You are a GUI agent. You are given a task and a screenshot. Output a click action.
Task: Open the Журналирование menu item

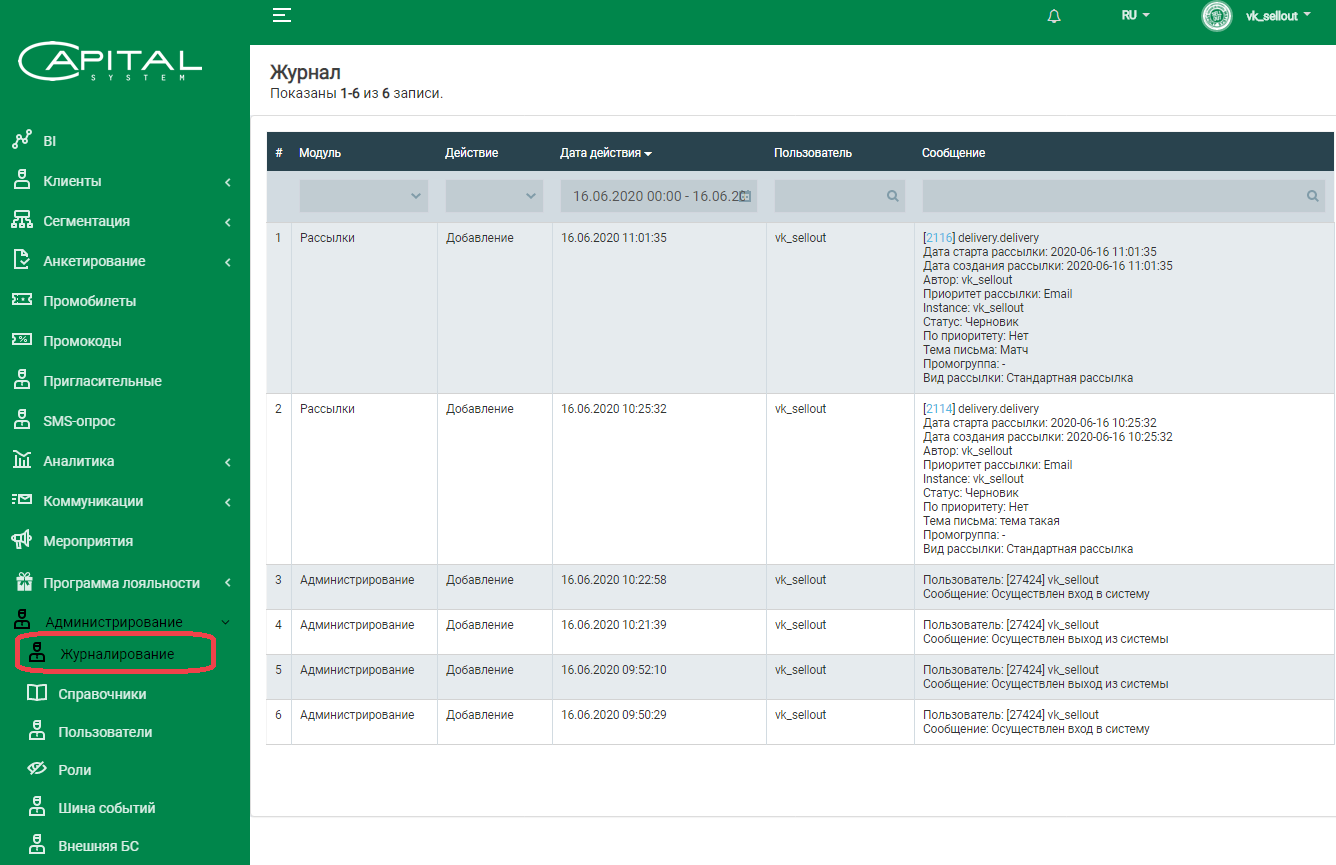point(116,654)
